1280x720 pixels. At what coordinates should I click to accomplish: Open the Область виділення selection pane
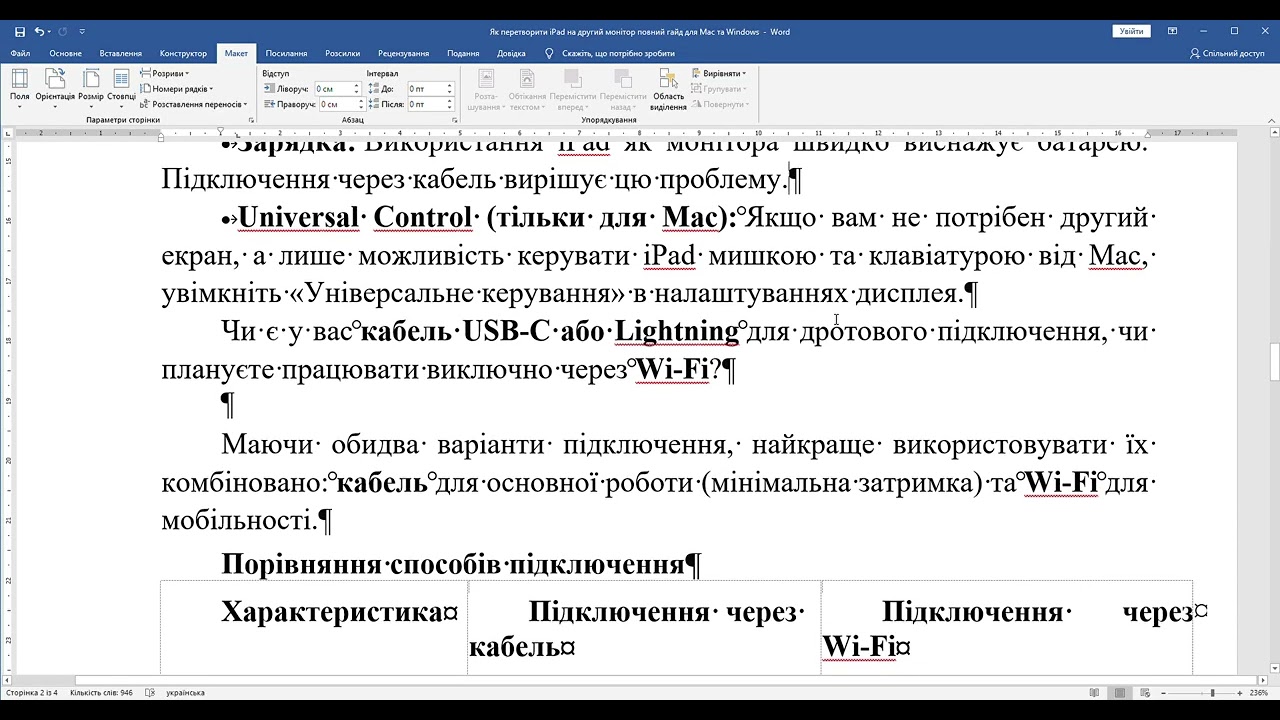[x=668, y=89]
